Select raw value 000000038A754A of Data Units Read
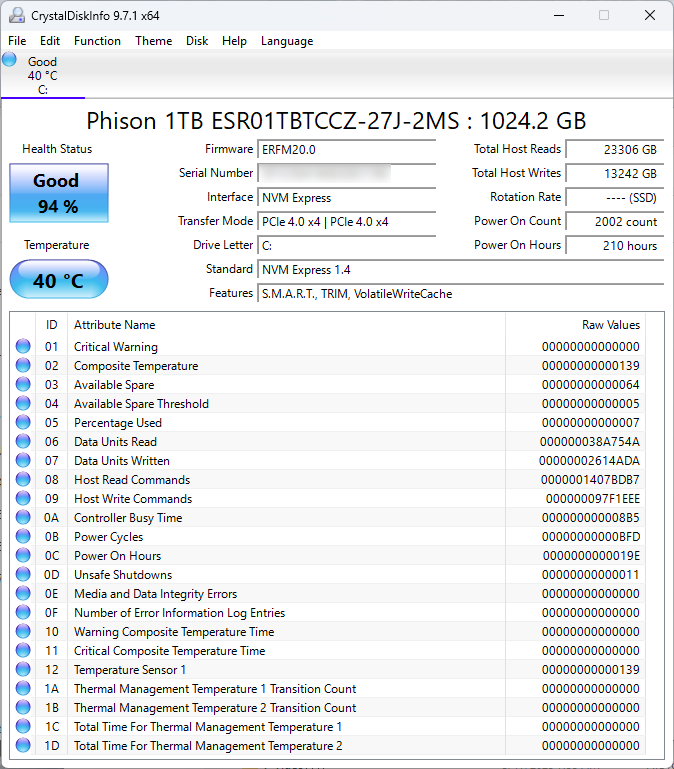 click(590, 442)
